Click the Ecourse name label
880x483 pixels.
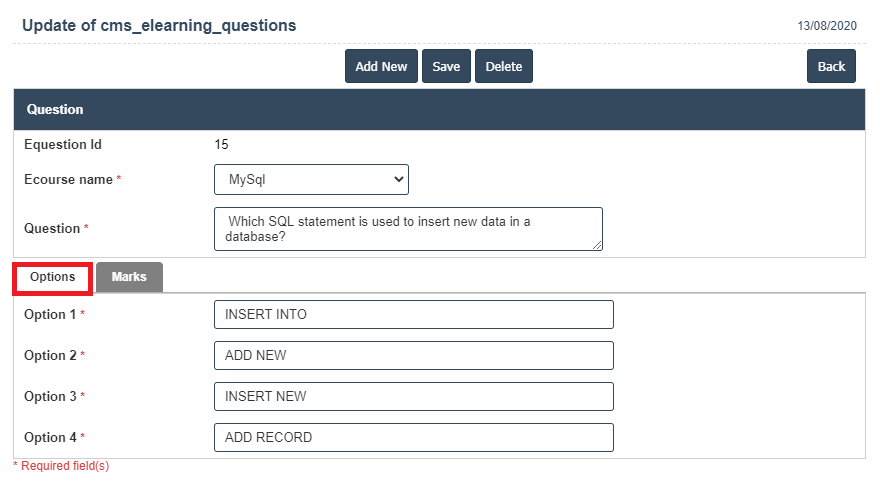point(68,180)
